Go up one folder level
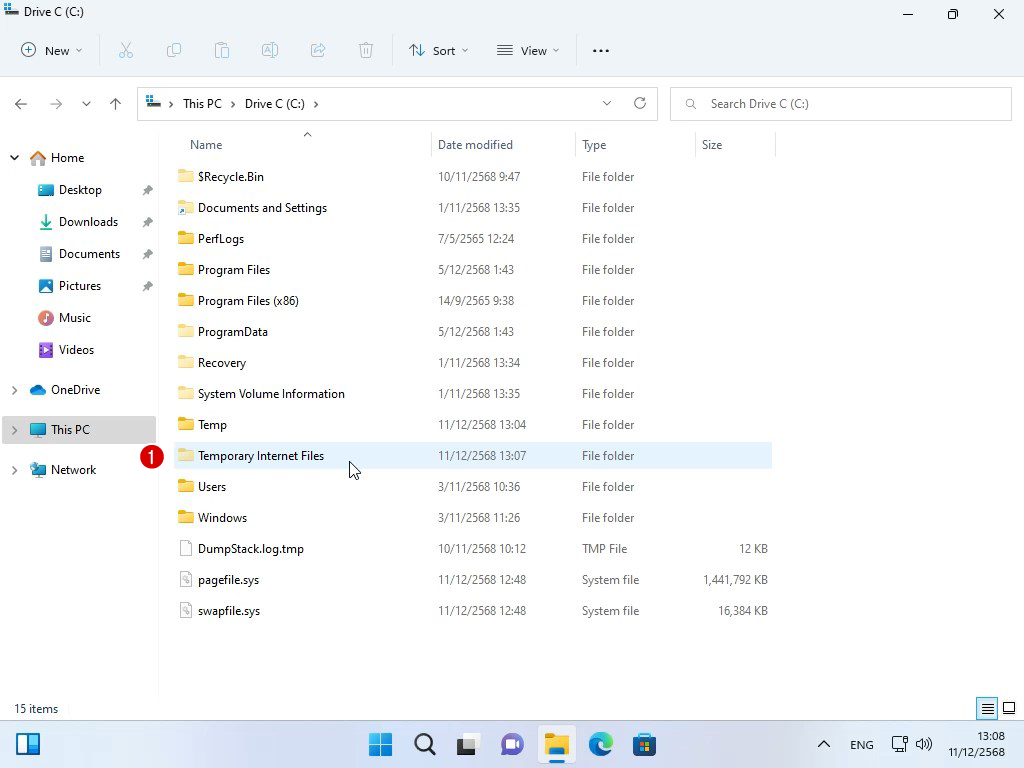The width and height of the screenshot is (1024, 768). [115, 104]
